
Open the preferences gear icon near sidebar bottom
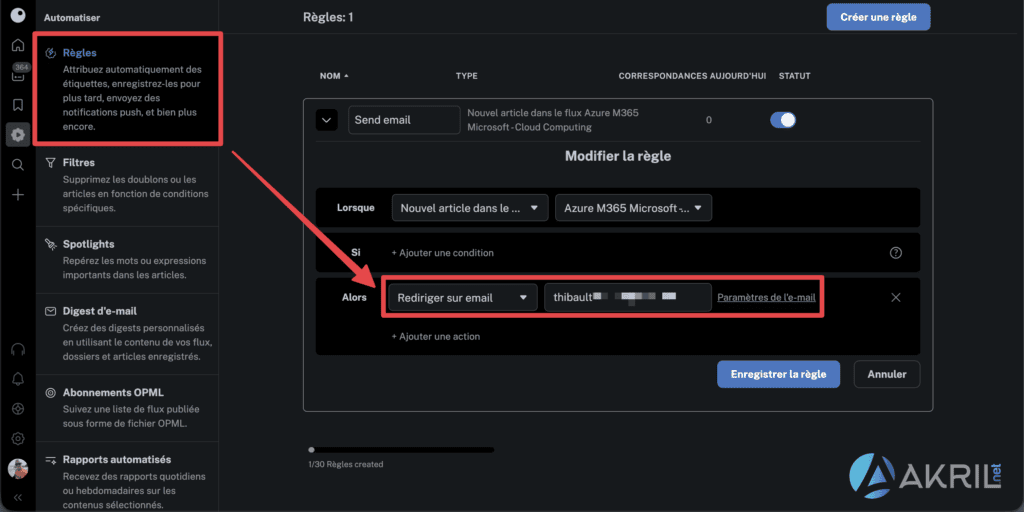[18, 438]
